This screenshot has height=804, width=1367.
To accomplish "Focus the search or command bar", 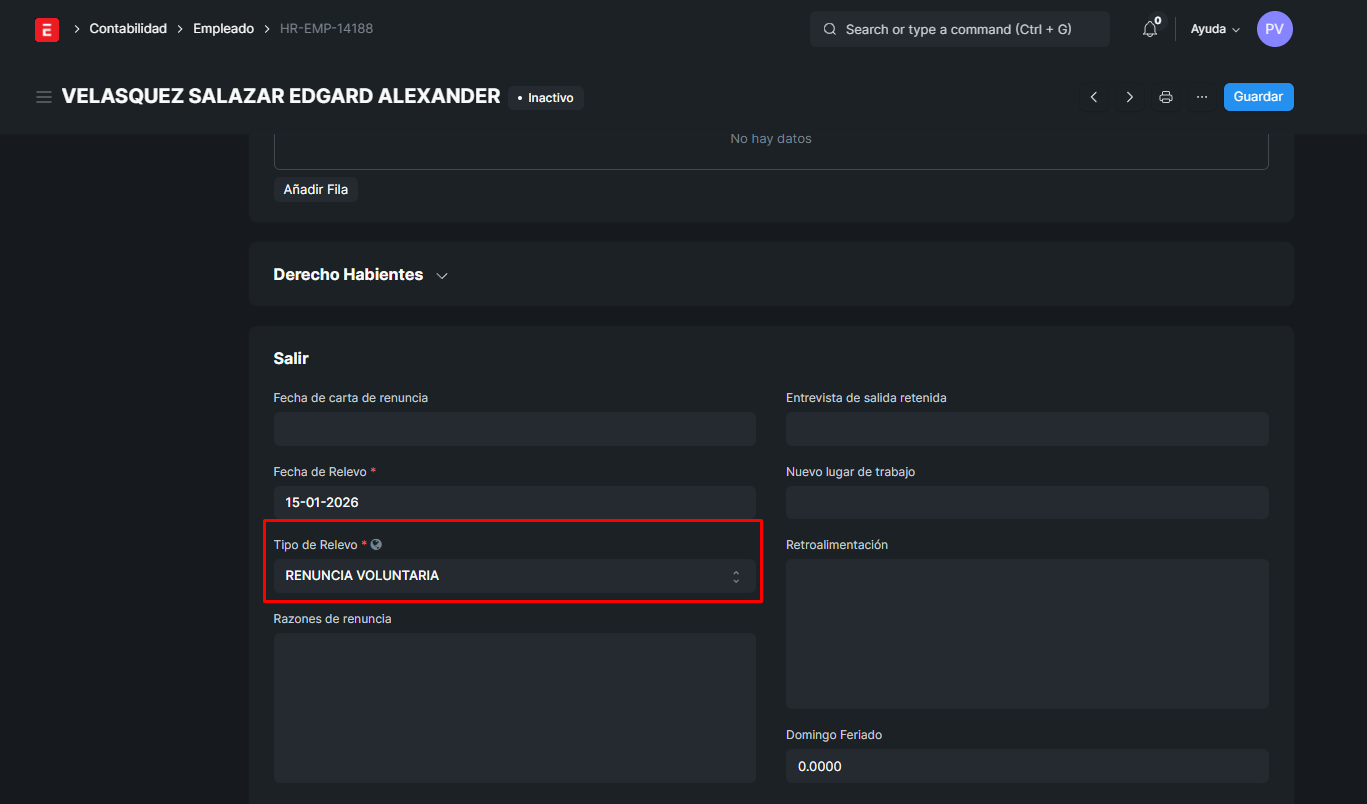I will point(959,29).
